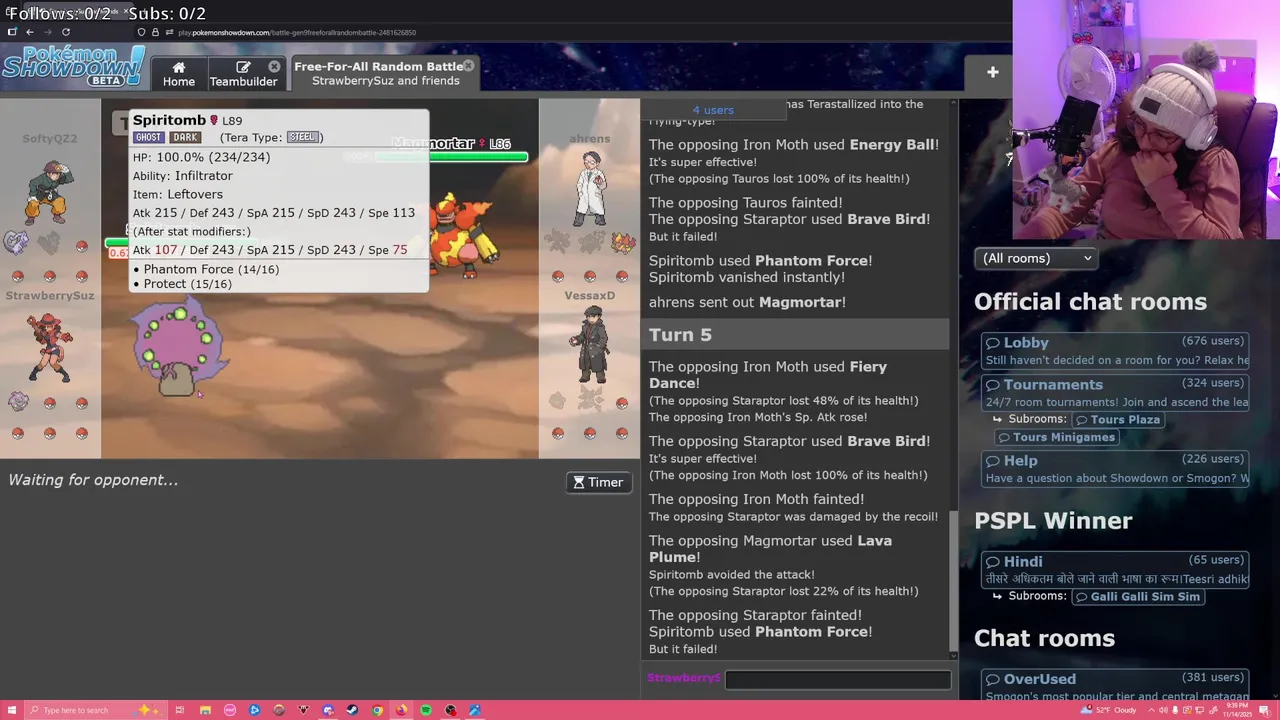Click ahrens' Magmortar team icon

pos(622,241)
